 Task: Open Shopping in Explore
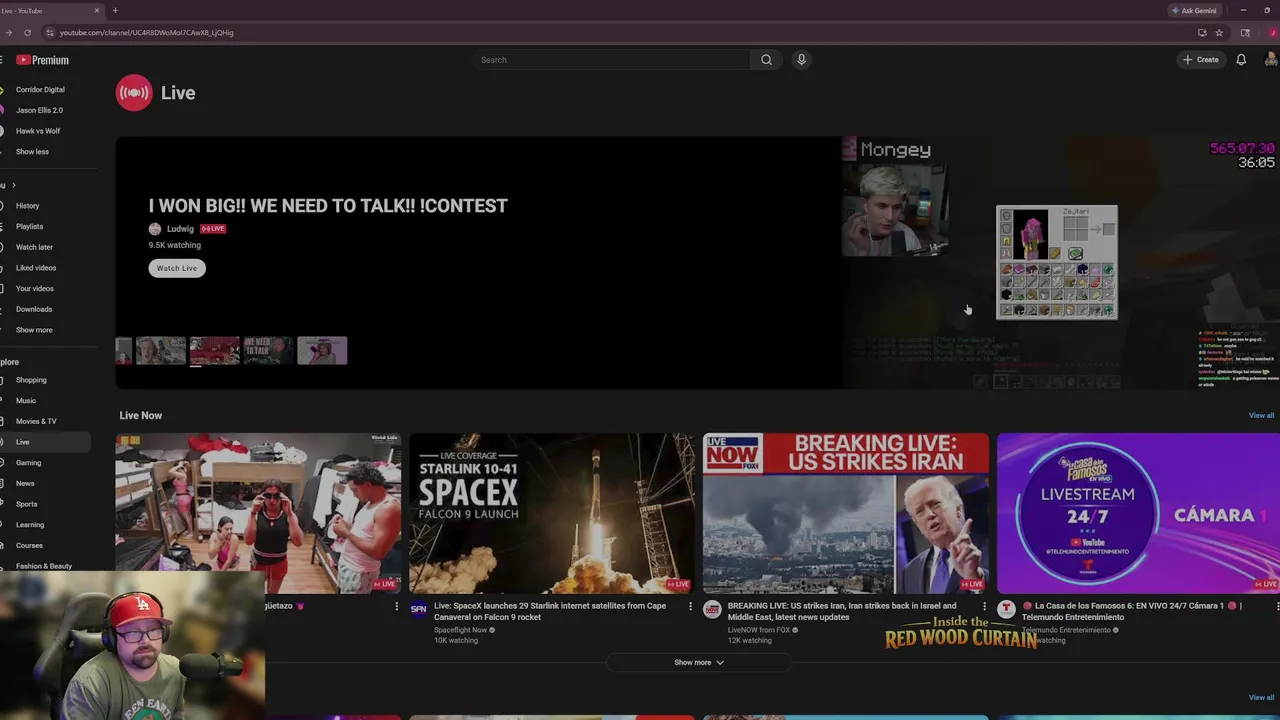pyautogui.click(x=31, y=380)
